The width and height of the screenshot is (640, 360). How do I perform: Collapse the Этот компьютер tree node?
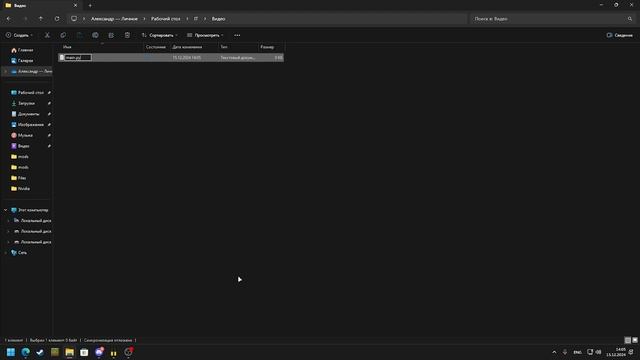click(x=6, y=210)
